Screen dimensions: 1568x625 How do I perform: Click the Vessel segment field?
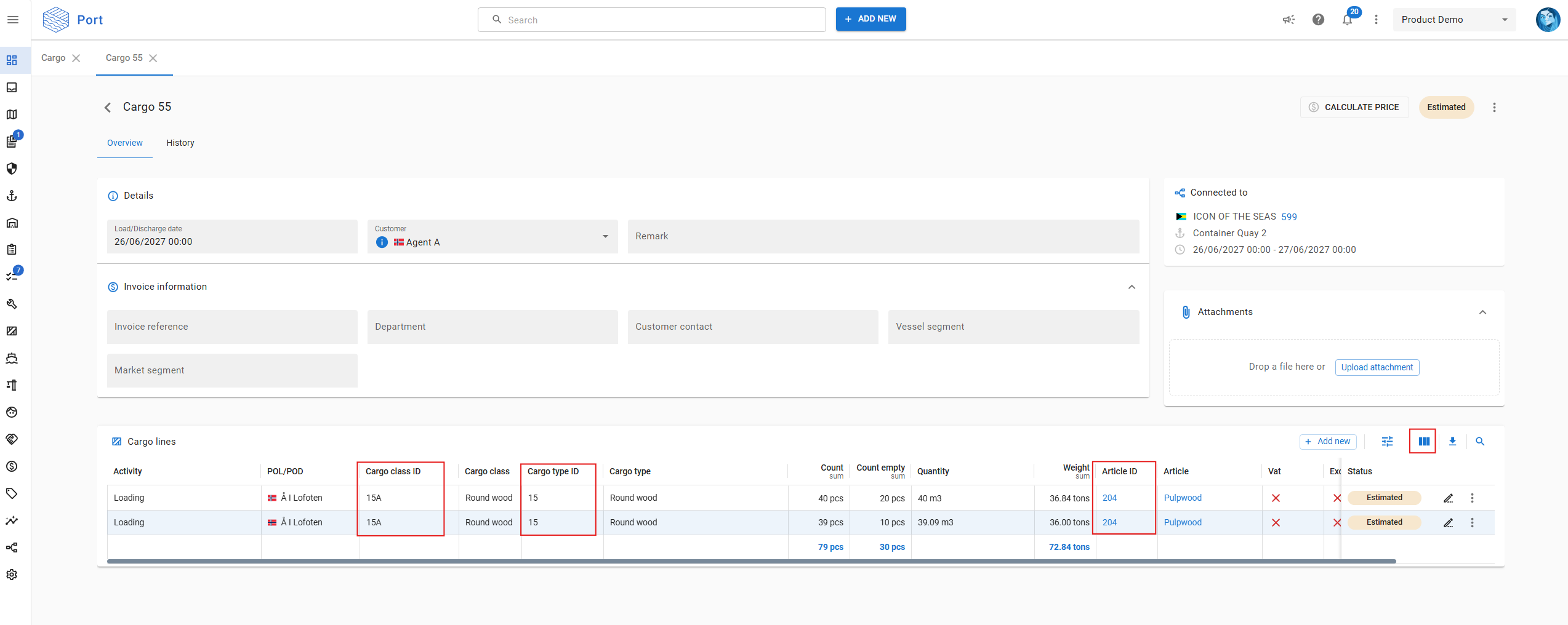(x=1013, y=327)
